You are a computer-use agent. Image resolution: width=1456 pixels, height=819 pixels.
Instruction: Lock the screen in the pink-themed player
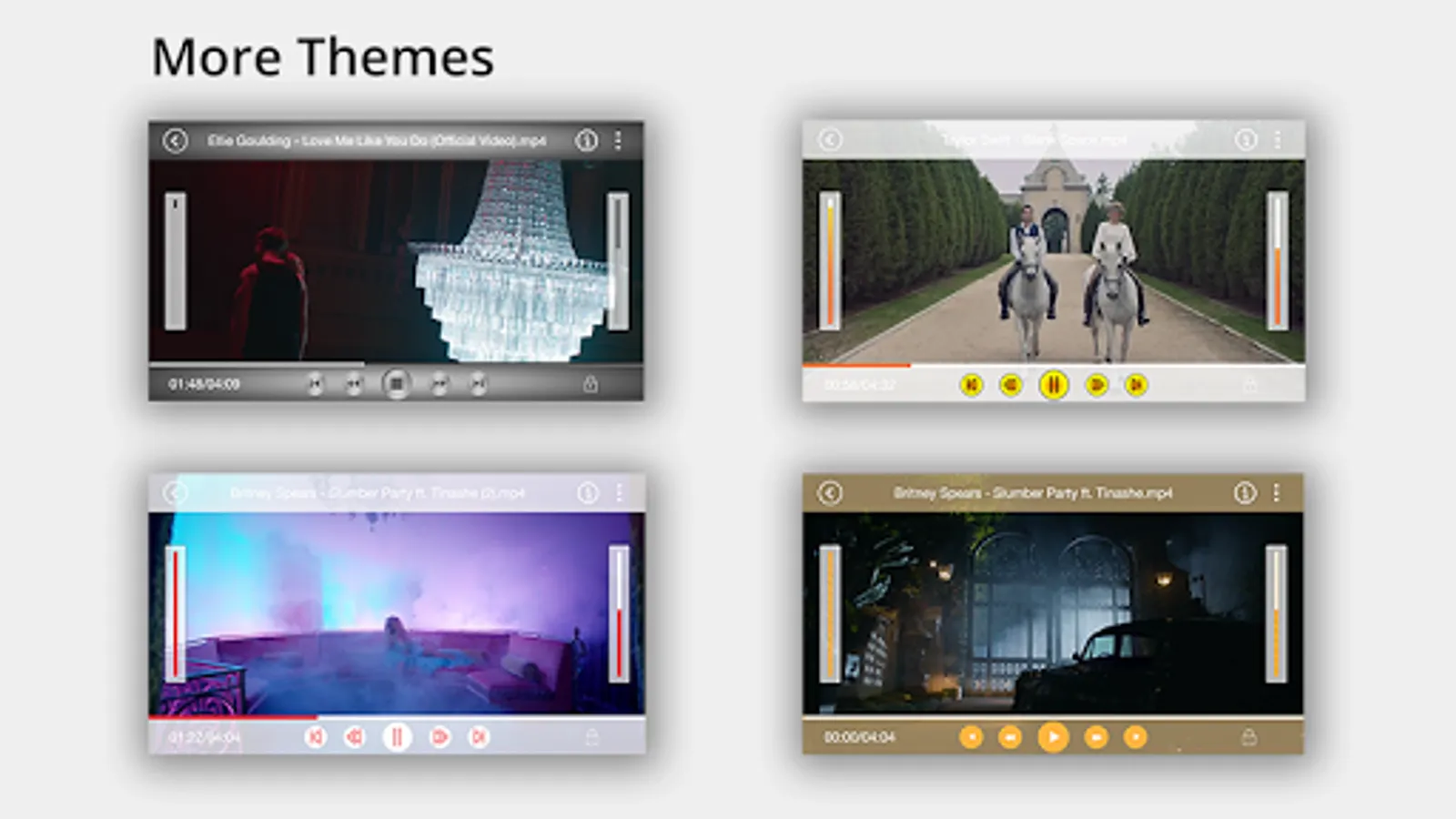(591, 736)
